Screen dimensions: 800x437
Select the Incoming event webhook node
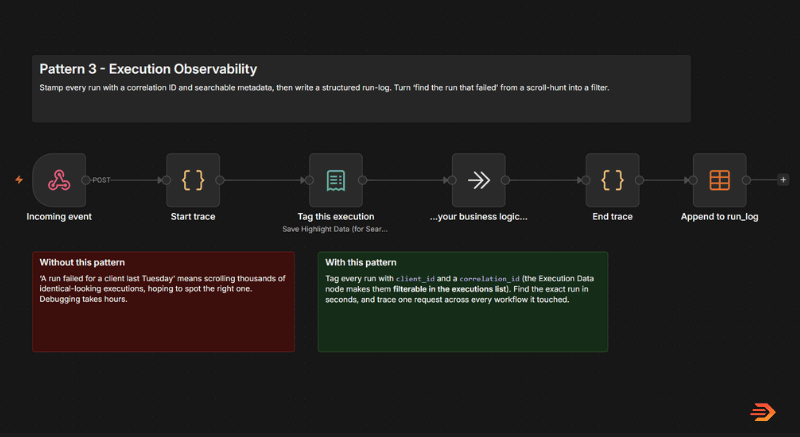(59, 180)
